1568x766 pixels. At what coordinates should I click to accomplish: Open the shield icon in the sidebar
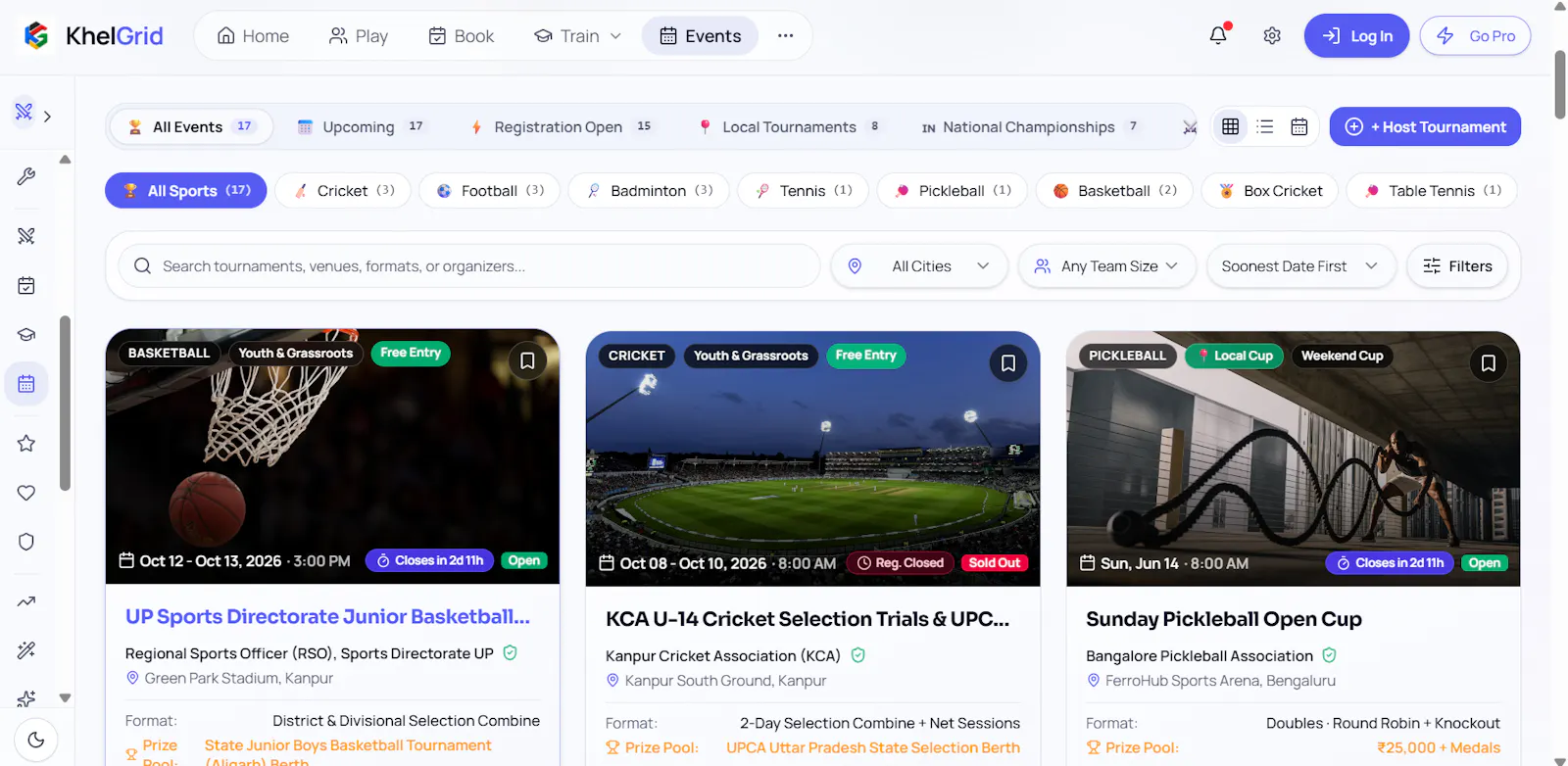click(x=26, y=542)
